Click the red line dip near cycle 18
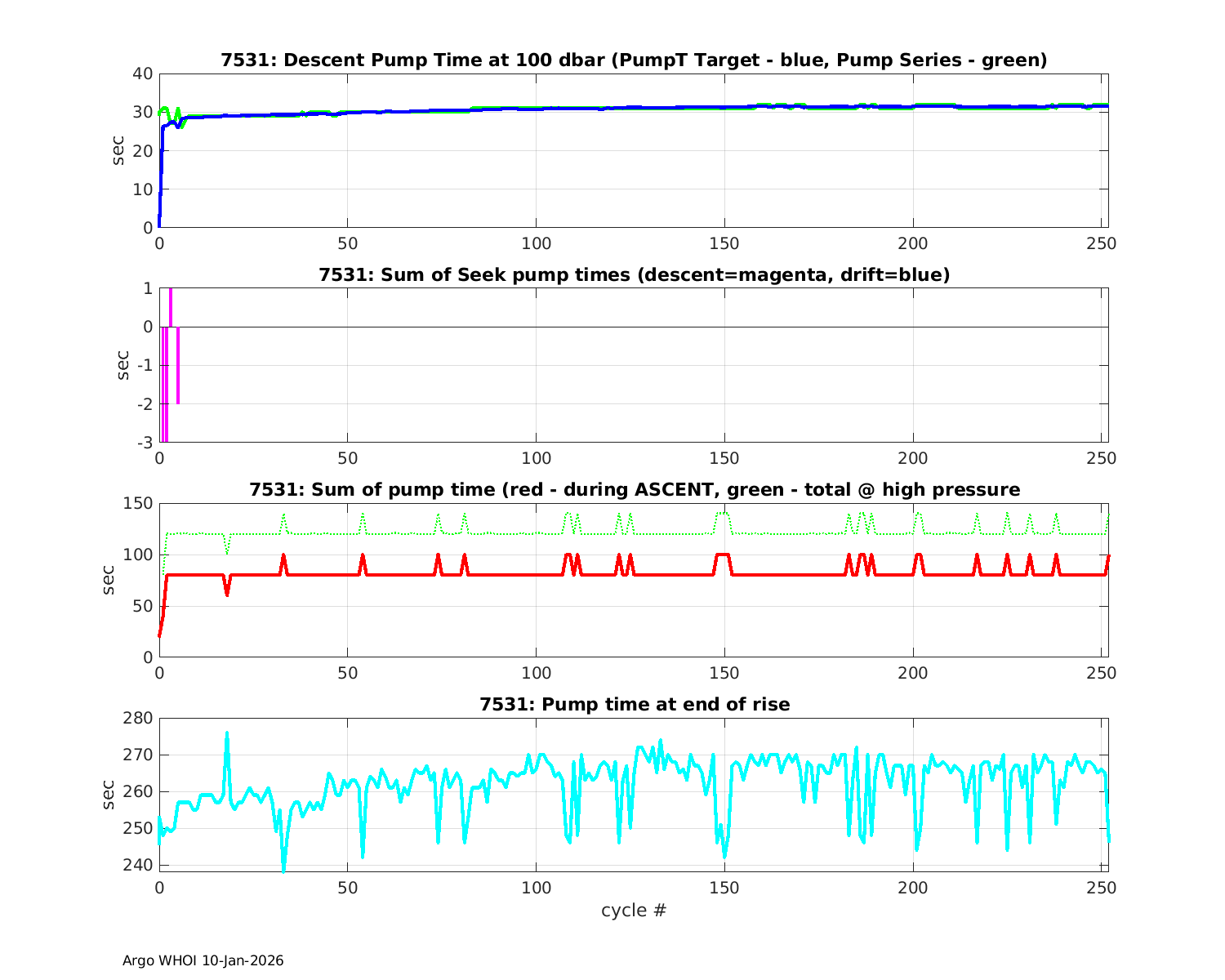 pyautogui.click(x=227, y=594)
